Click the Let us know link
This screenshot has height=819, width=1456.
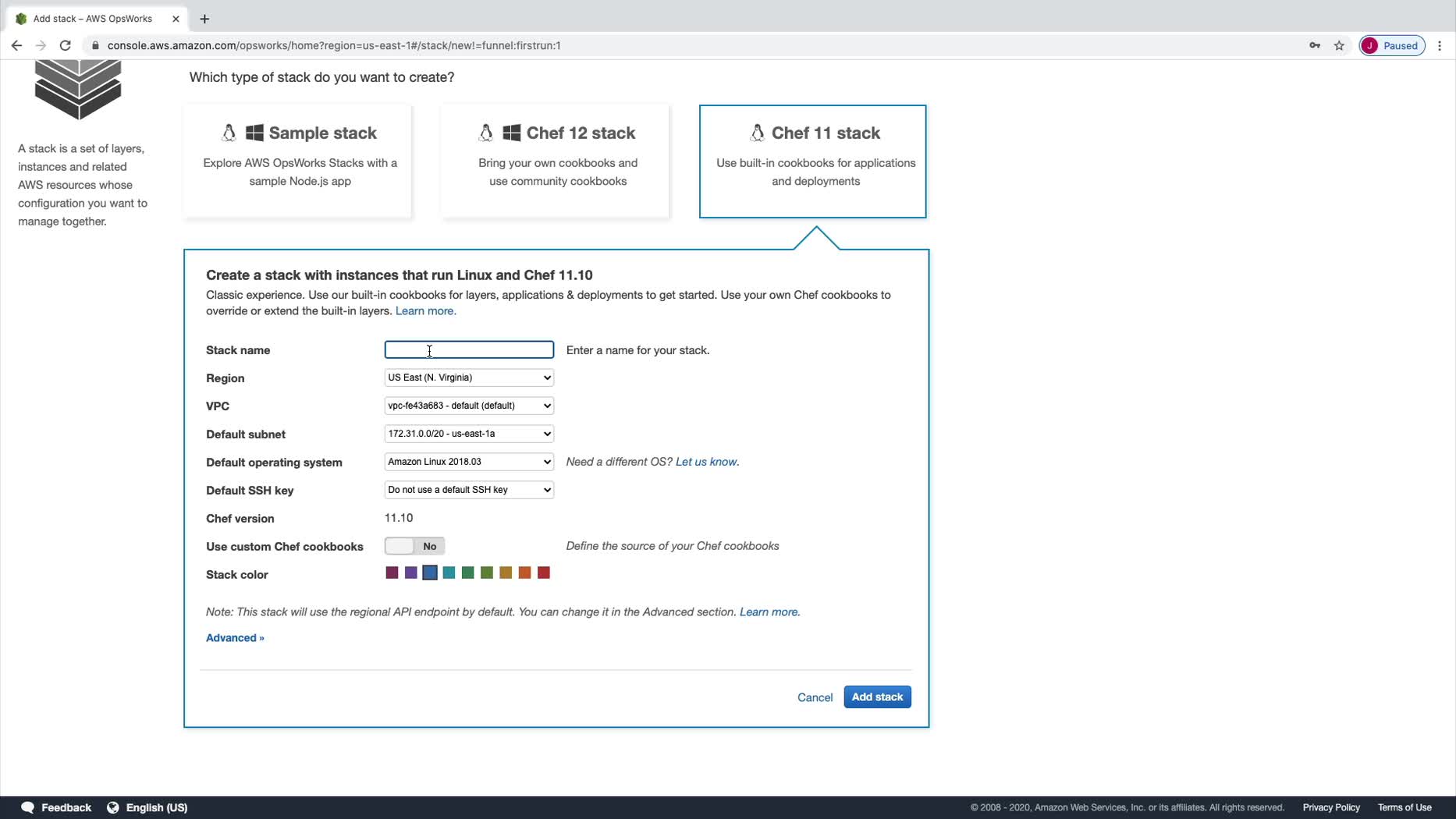[x=708, y=462]
